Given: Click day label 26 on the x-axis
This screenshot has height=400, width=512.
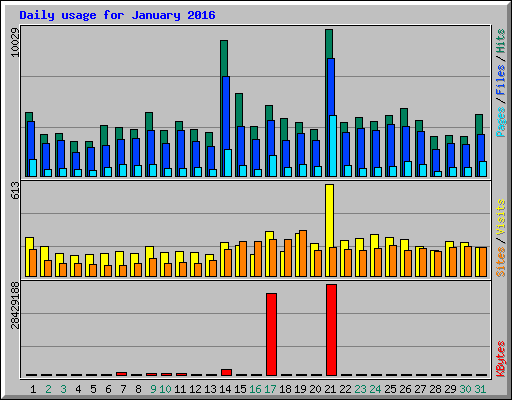Looking at the screenshot, I should point(405,389).
